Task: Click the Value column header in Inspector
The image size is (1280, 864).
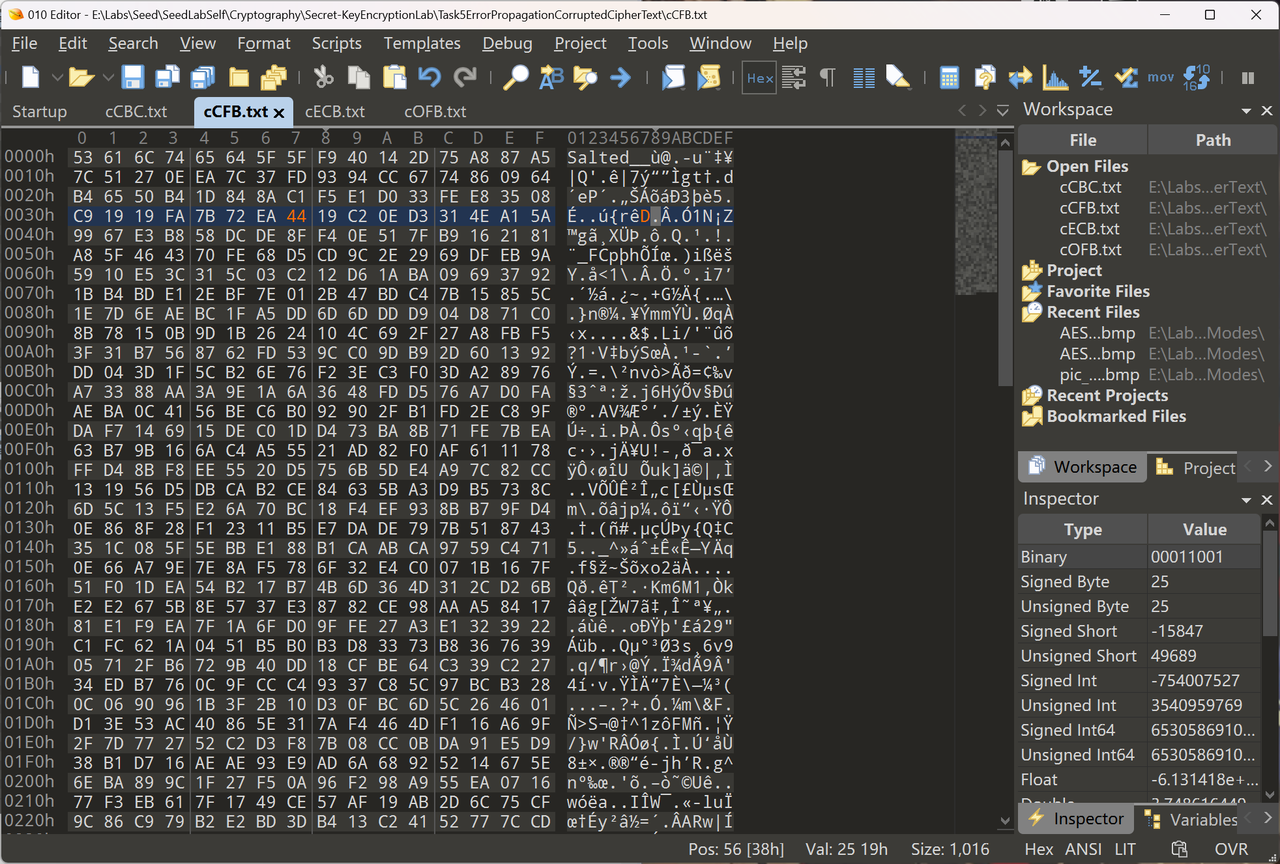Action: (1204, 530)
